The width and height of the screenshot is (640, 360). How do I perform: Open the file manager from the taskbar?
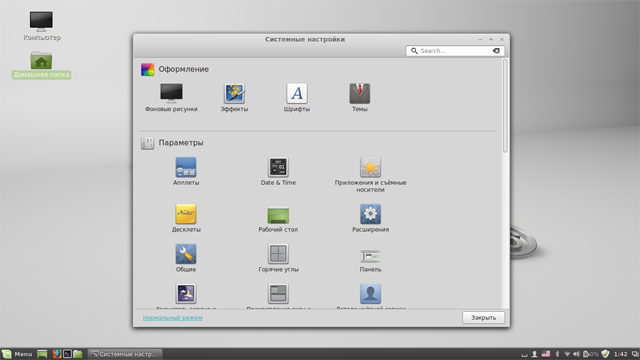pos(78,354)
